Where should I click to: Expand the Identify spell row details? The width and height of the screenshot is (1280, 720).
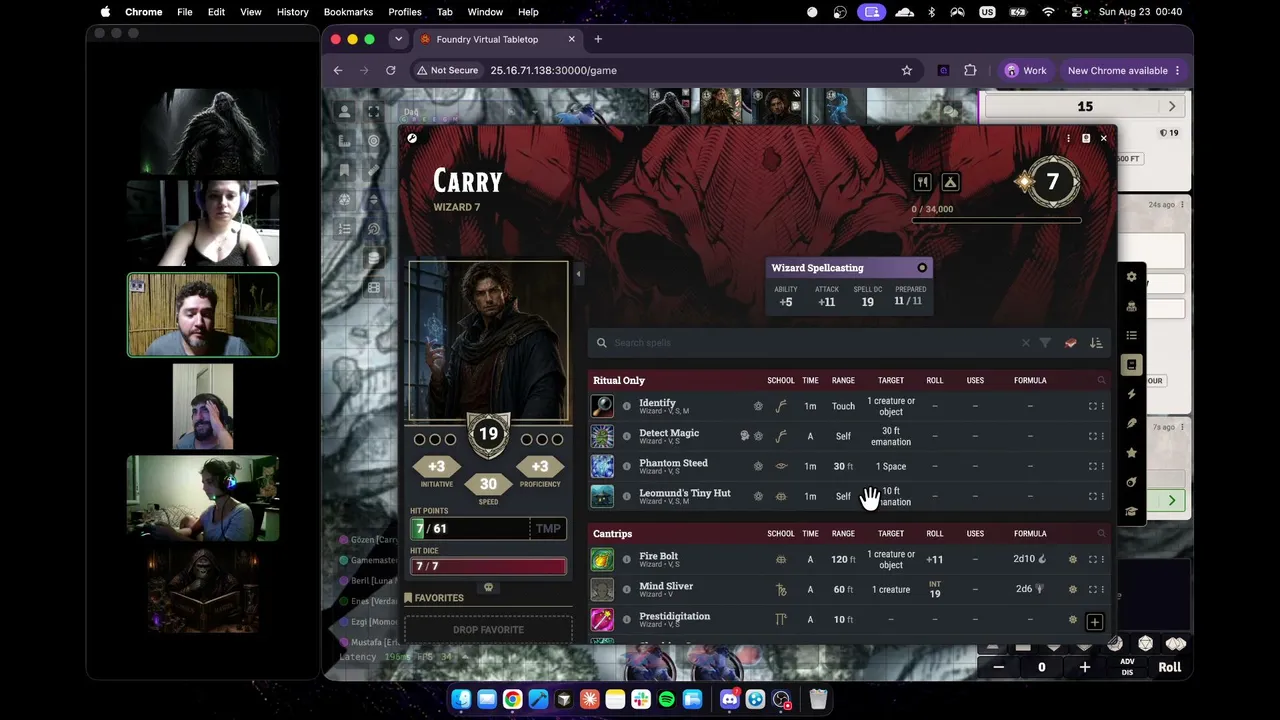(x=1093, y=406)
